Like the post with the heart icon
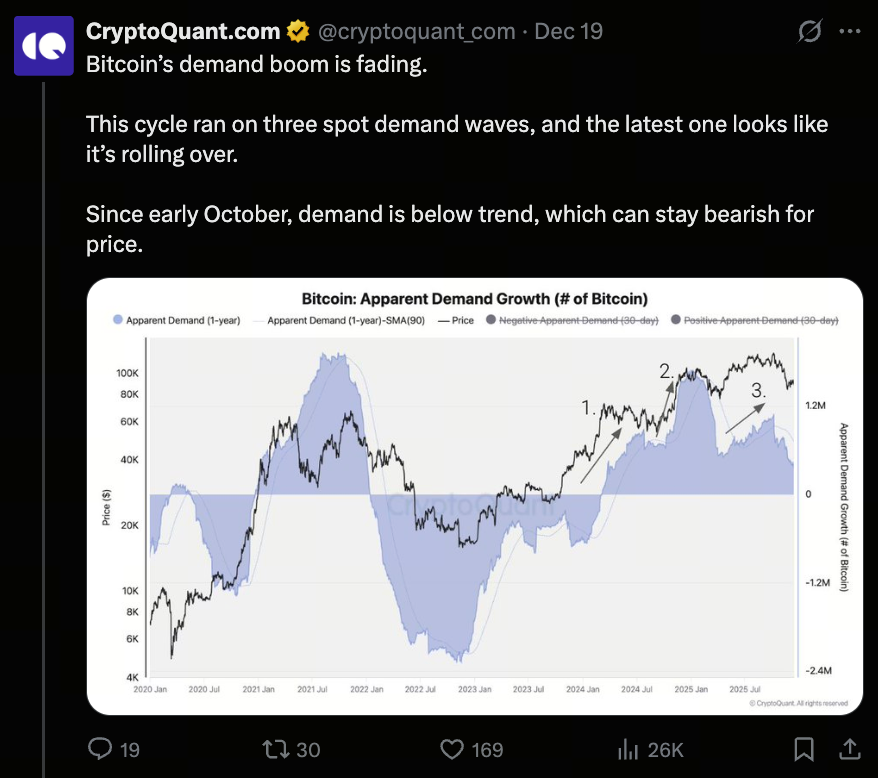The image size is (878, 778). (454, 749)
